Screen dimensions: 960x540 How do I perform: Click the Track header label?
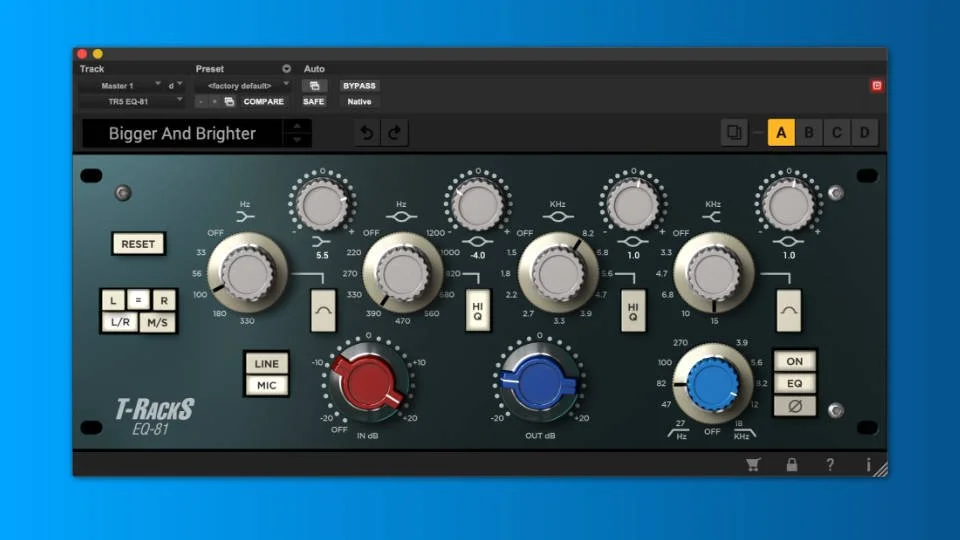tap(92, 69)
